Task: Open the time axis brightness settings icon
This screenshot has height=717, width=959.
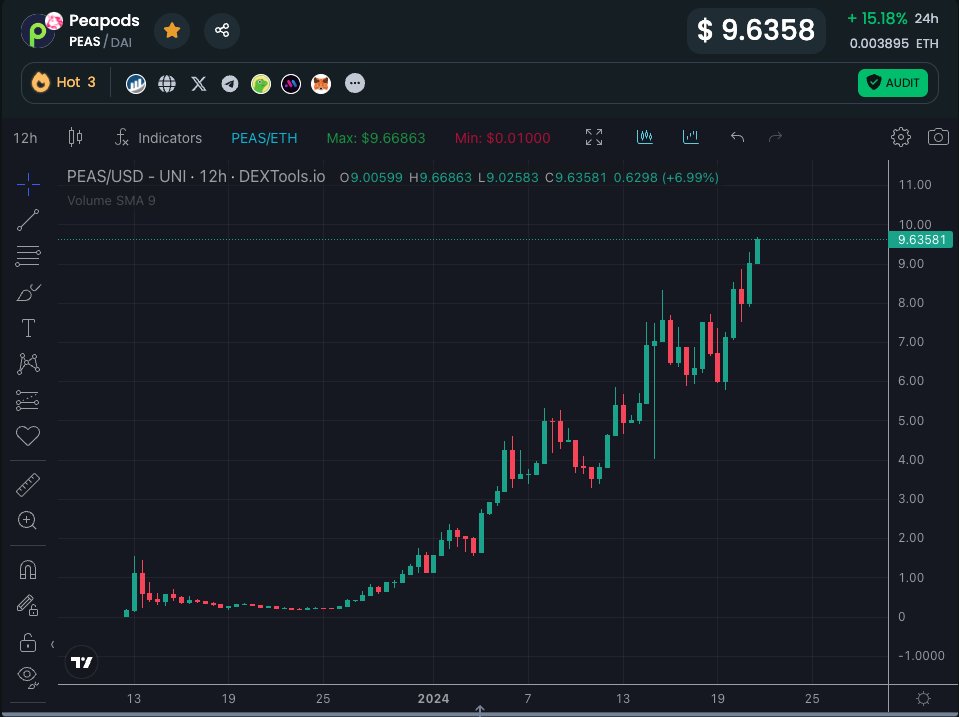Action: 924,699
